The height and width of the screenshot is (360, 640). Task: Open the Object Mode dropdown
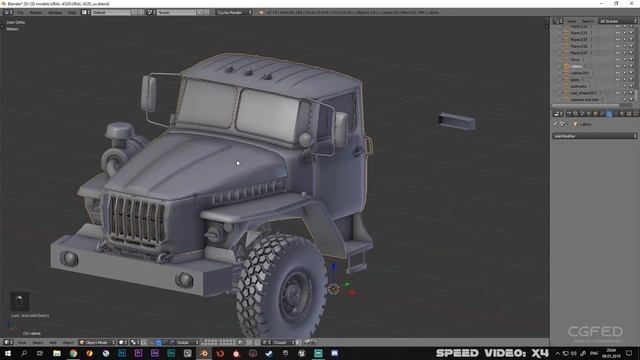(97, 342)
